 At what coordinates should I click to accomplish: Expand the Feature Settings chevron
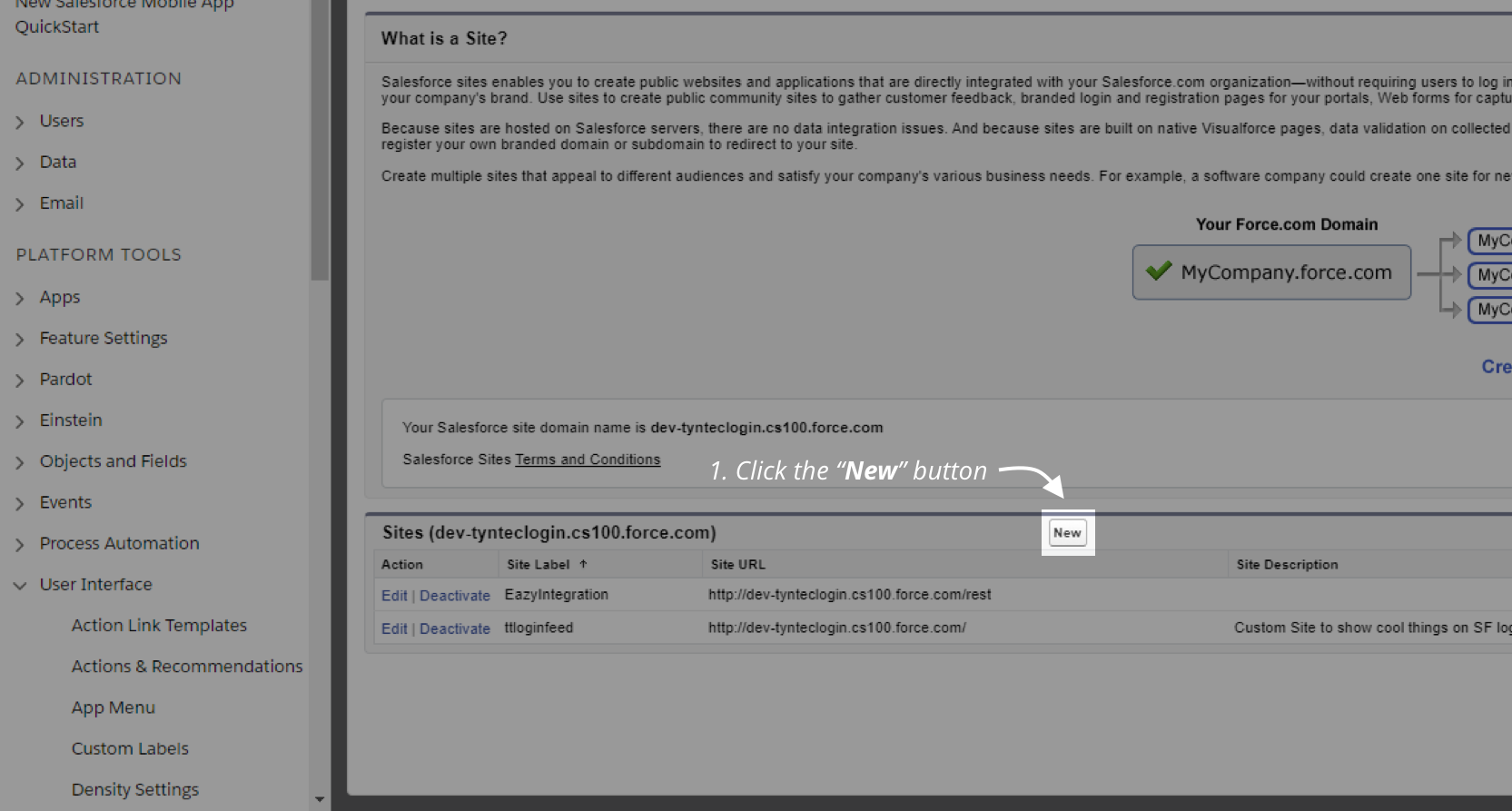pyautogui.click(x=20, y=339)
